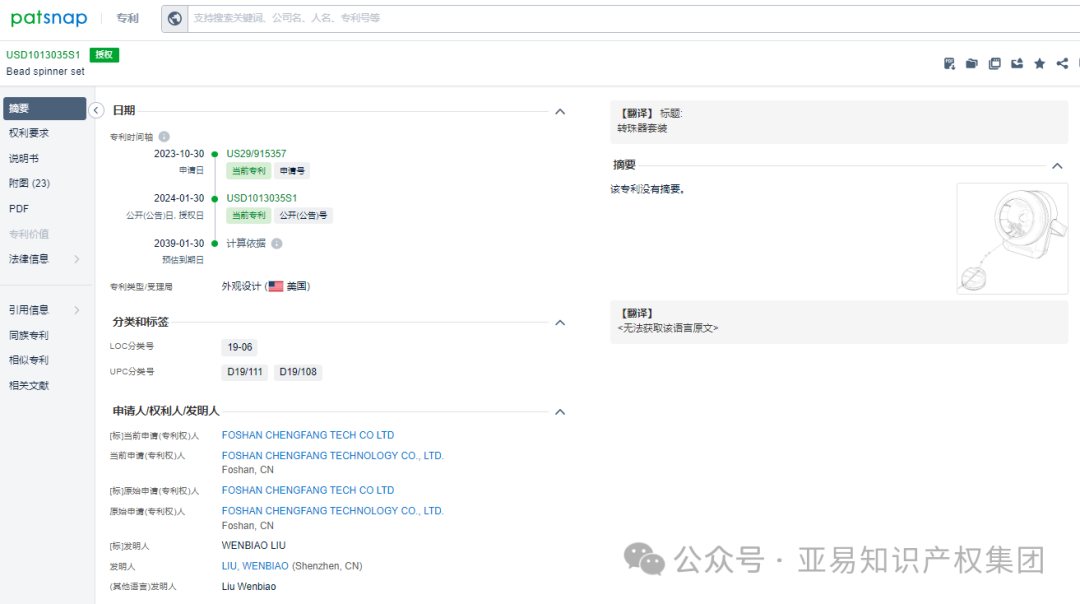Click inventor text WENBIAO LIU

[253, 545]
